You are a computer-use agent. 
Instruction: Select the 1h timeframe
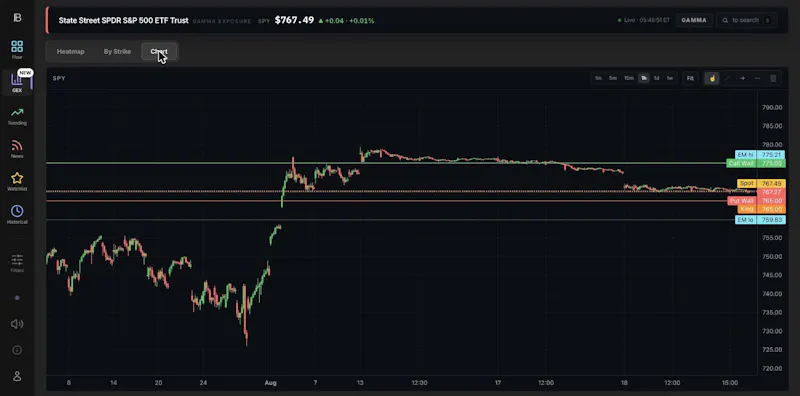(644, 78)
